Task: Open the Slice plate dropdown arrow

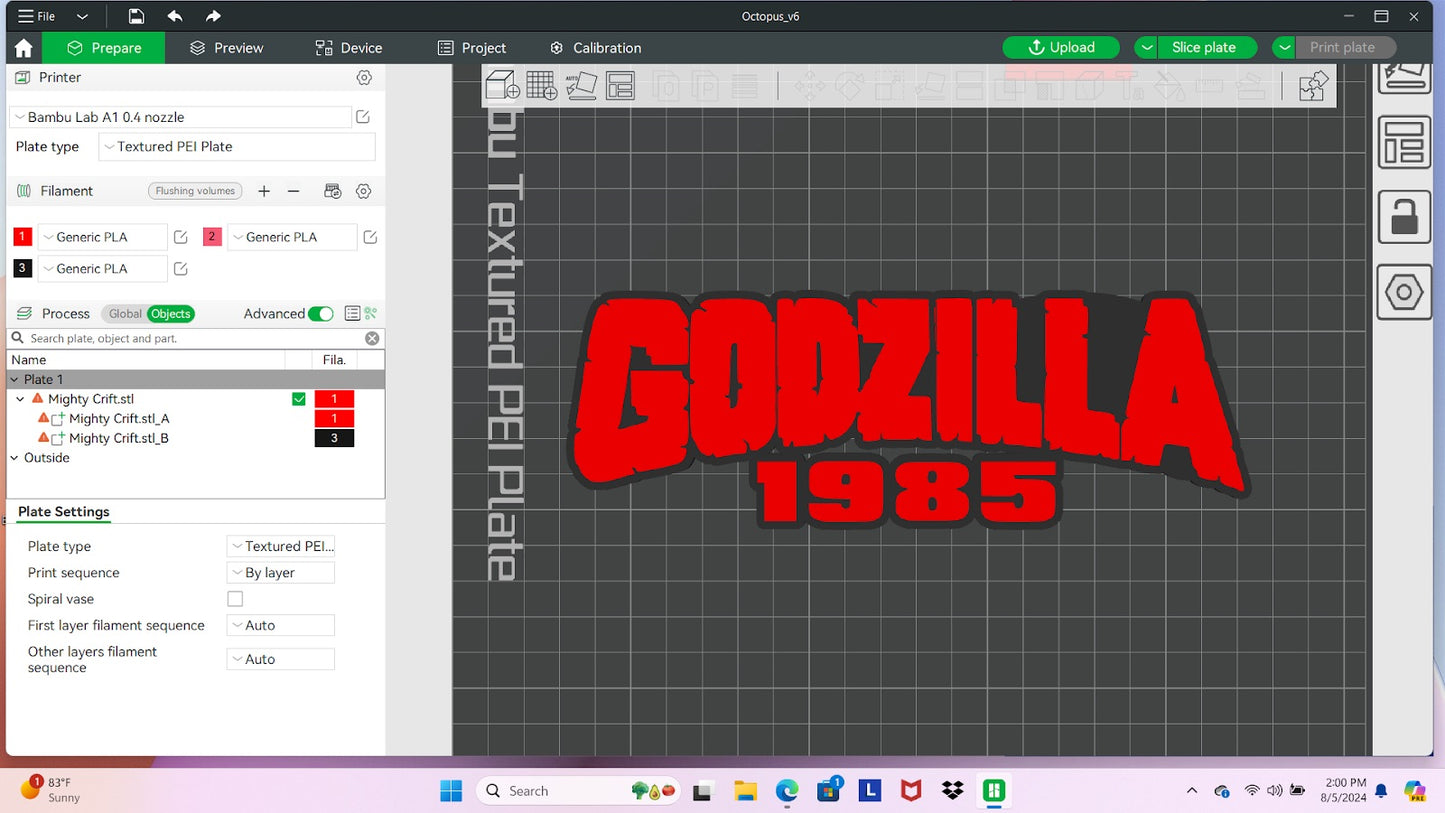Action: pos(1147,48)
